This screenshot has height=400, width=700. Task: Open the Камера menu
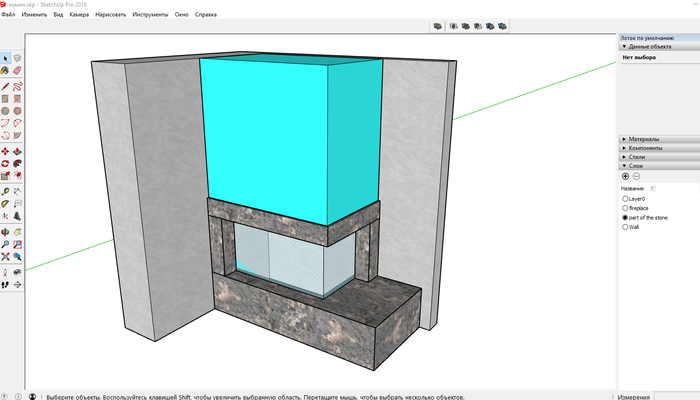point(79,16)
